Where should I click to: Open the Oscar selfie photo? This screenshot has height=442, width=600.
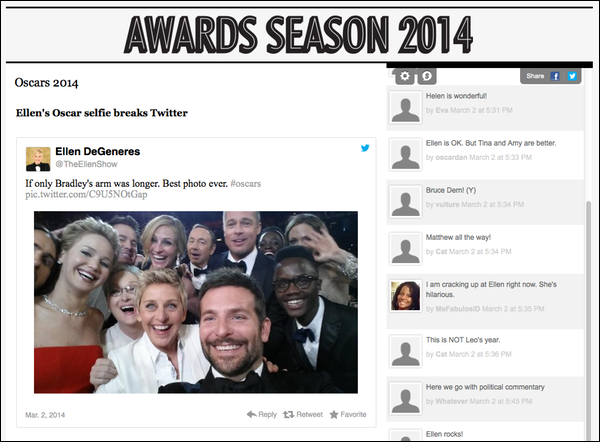click(x=196, y=302)
